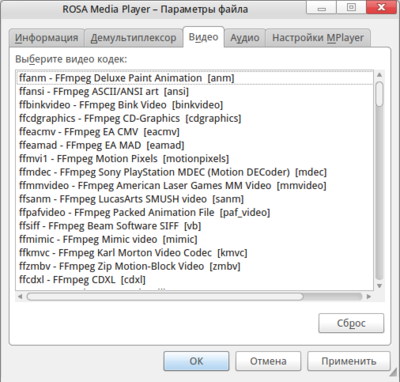Choose ffzmbv Zip Motion-Block Video codec

195,266
